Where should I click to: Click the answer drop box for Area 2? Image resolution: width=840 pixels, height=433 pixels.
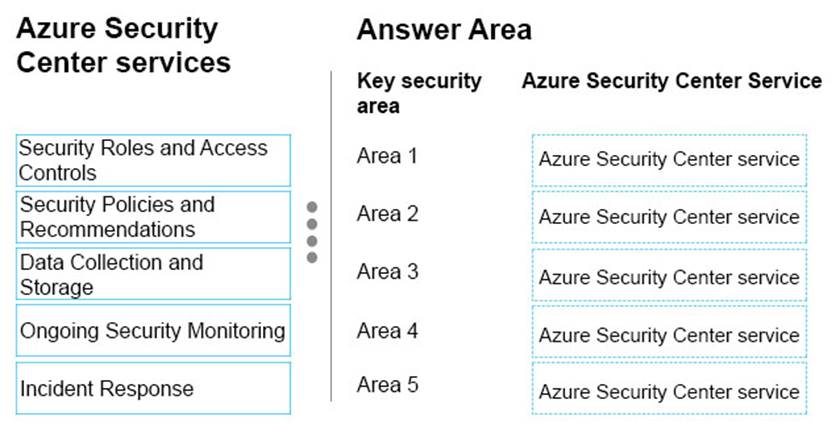click(x=669, y=217)
